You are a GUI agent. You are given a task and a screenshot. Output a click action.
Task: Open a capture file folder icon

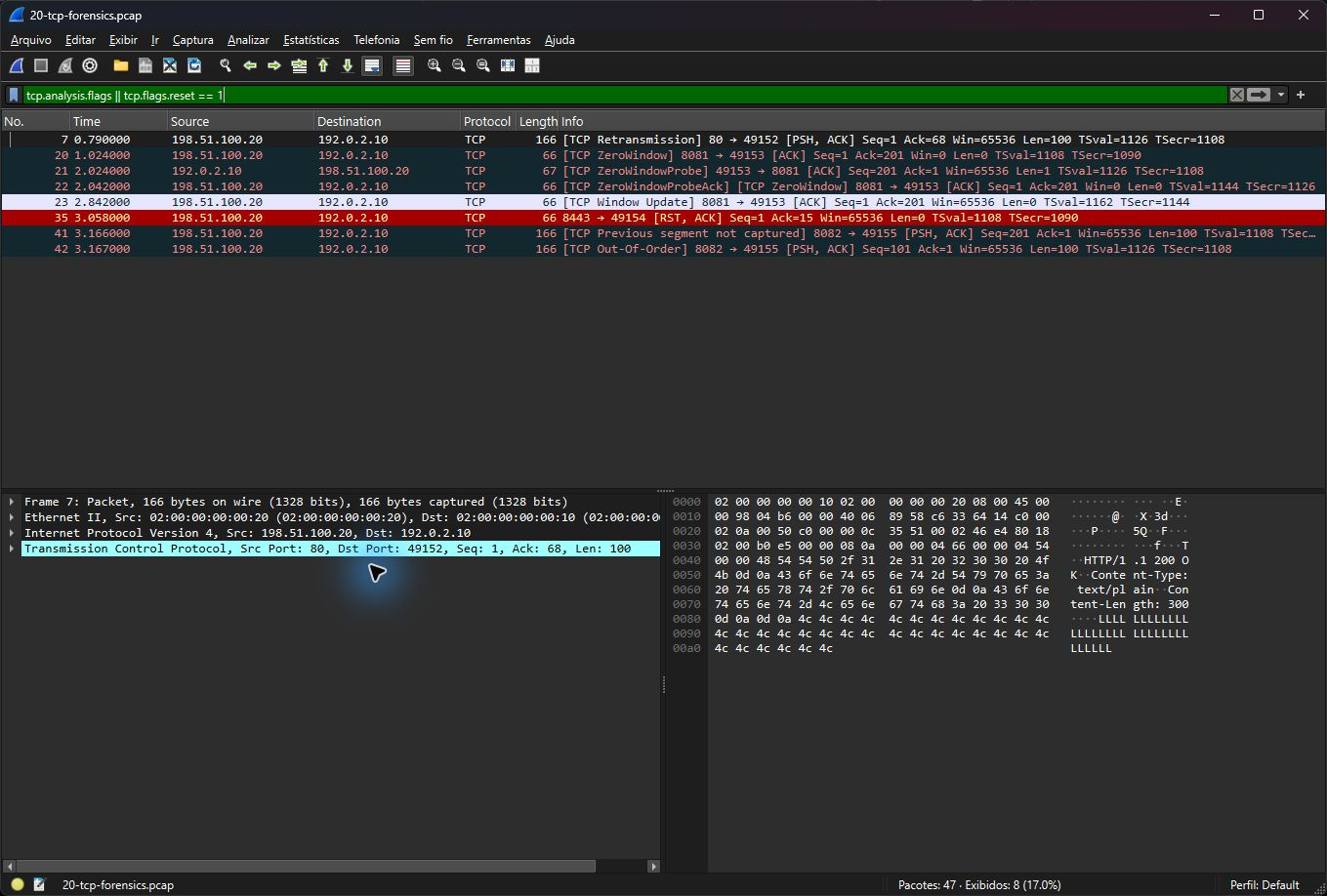[x=121, y=65]
